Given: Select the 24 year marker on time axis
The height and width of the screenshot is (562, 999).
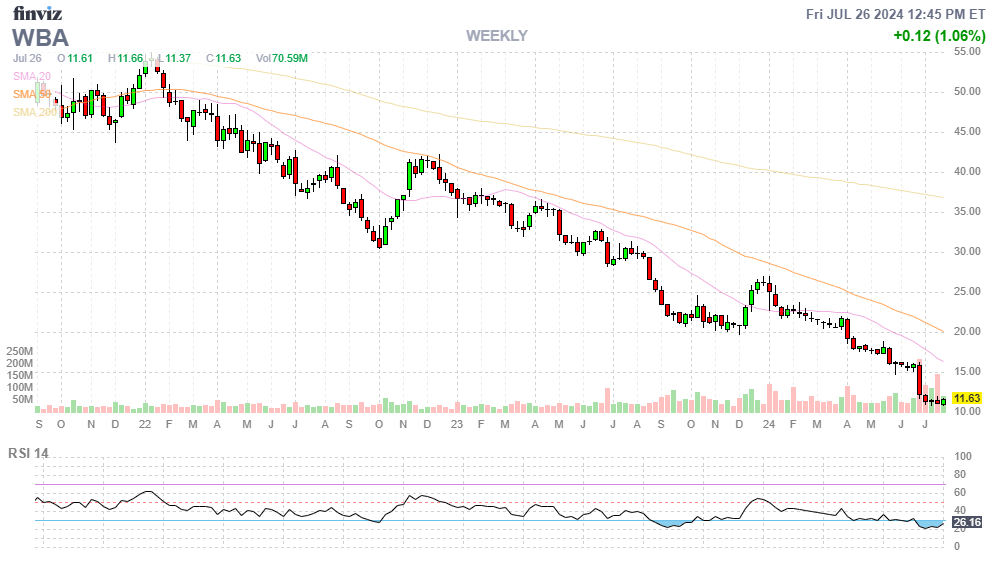Looking at the screenshot, I should 768,424.
